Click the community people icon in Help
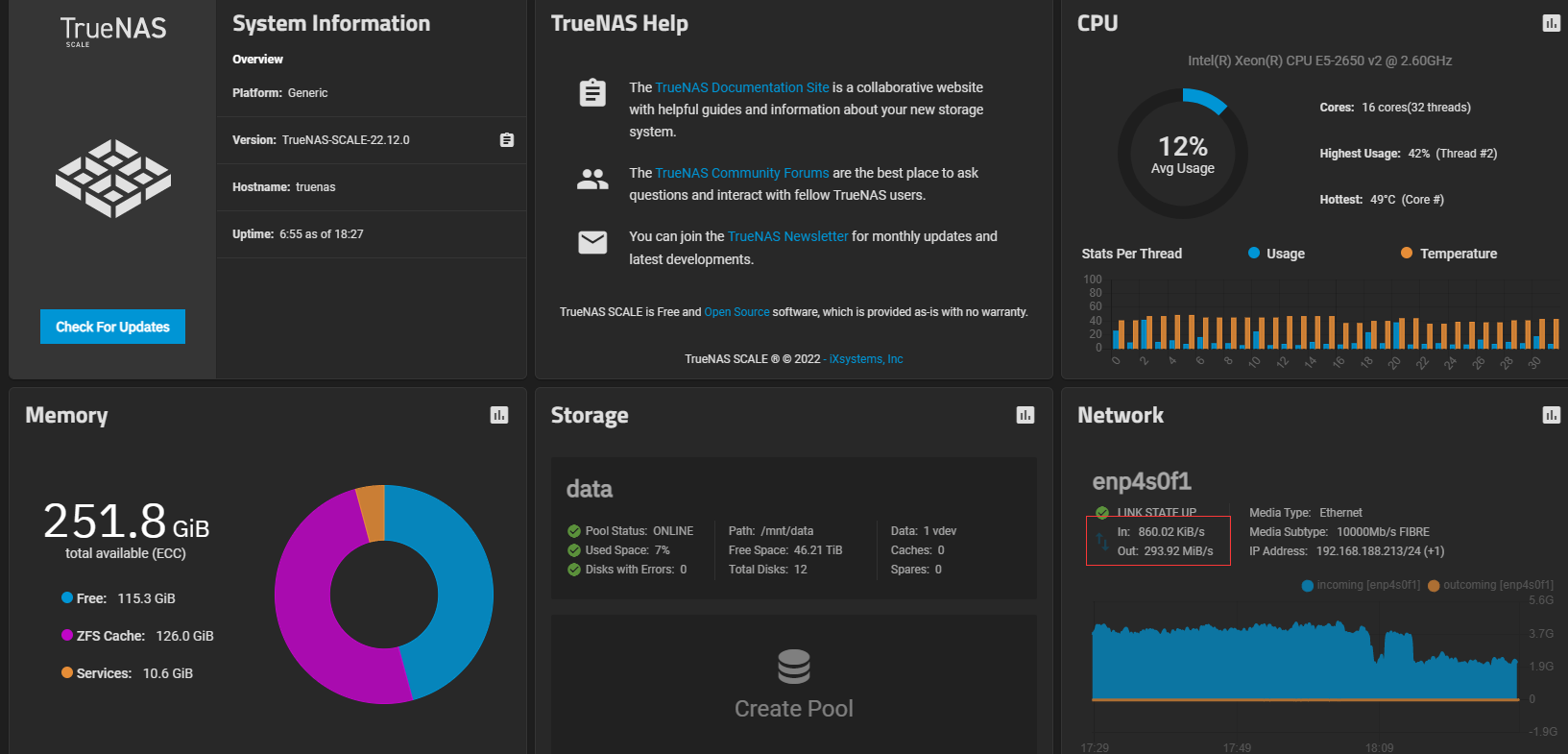 [592, 179]
